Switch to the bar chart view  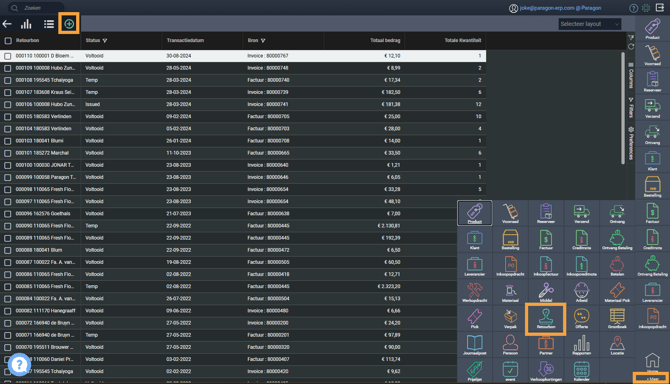point(26,24)
